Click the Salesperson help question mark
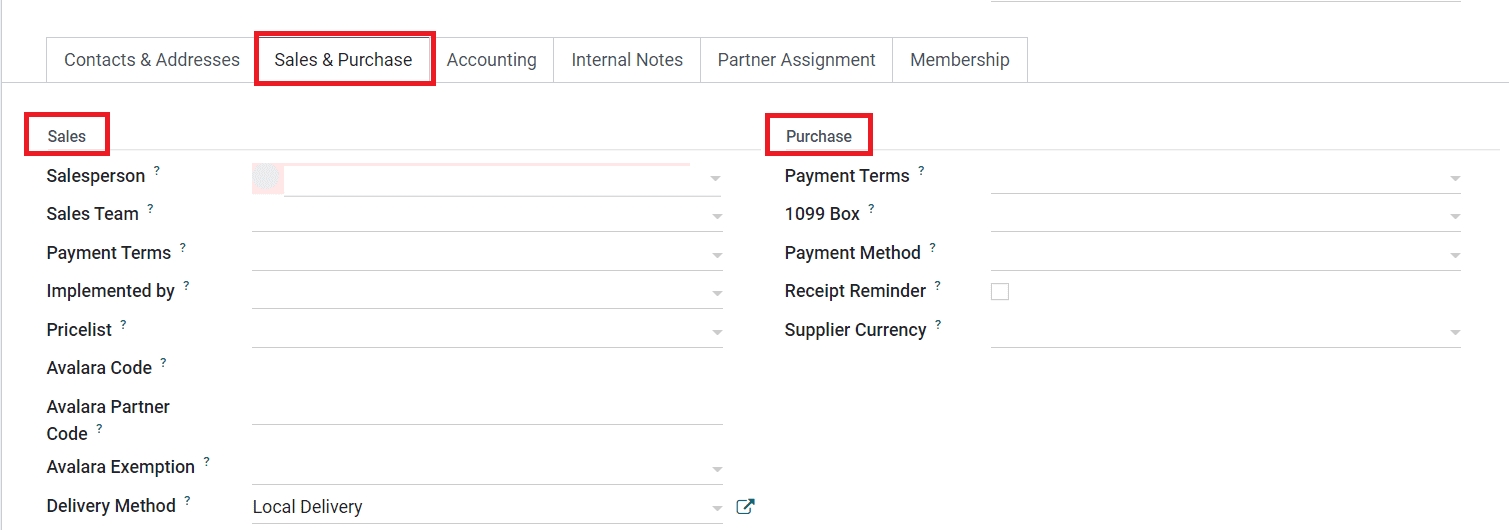Viewport: 1509px width, 530px height. click(x=157, y=171)
